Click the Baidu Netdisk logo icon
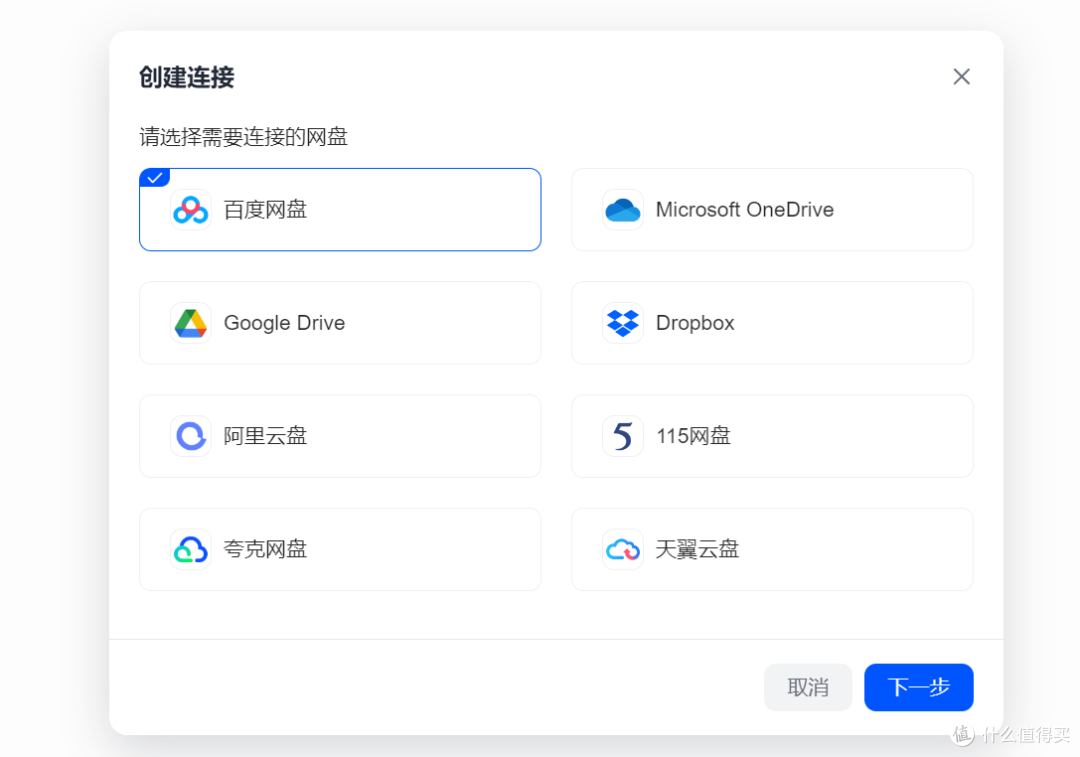 pyautogui.click(x=191, y=209)
